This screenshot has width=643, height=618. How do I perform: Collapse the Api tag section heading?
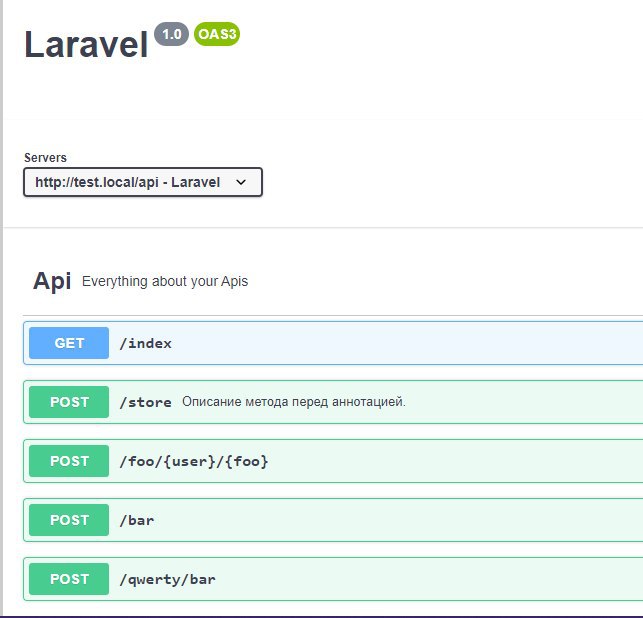point(52,281)
